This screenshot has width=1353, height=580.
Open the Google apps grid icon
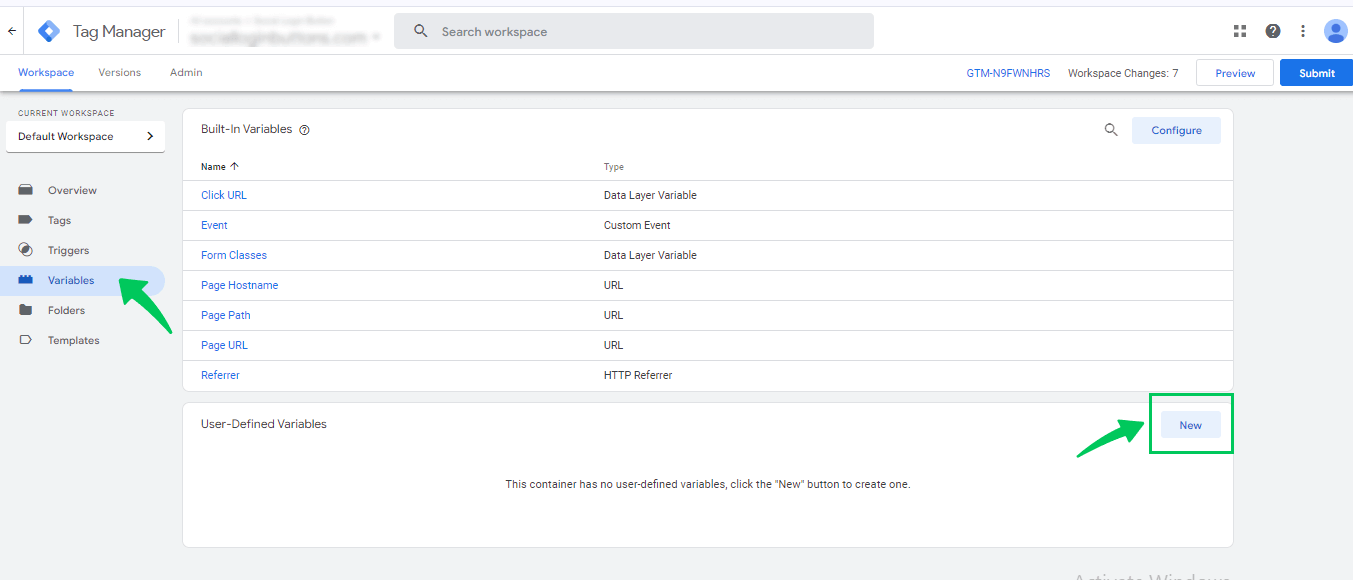tap(1240, 31)
